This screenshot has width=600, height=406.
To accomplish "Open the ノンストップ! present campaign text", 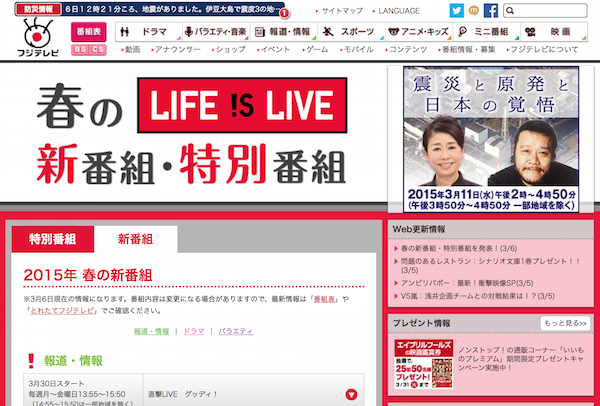I will pos(522,359).
